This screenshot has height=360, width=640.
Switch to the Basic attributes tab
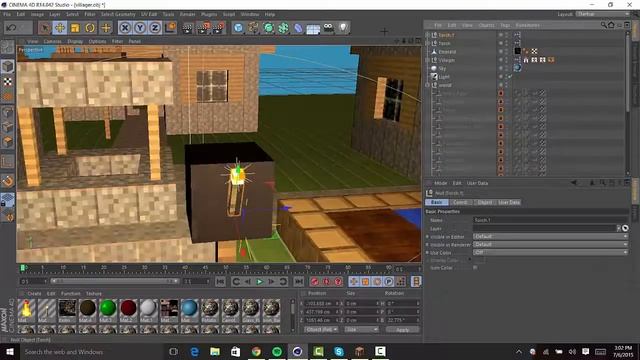[x=436, y=202]
